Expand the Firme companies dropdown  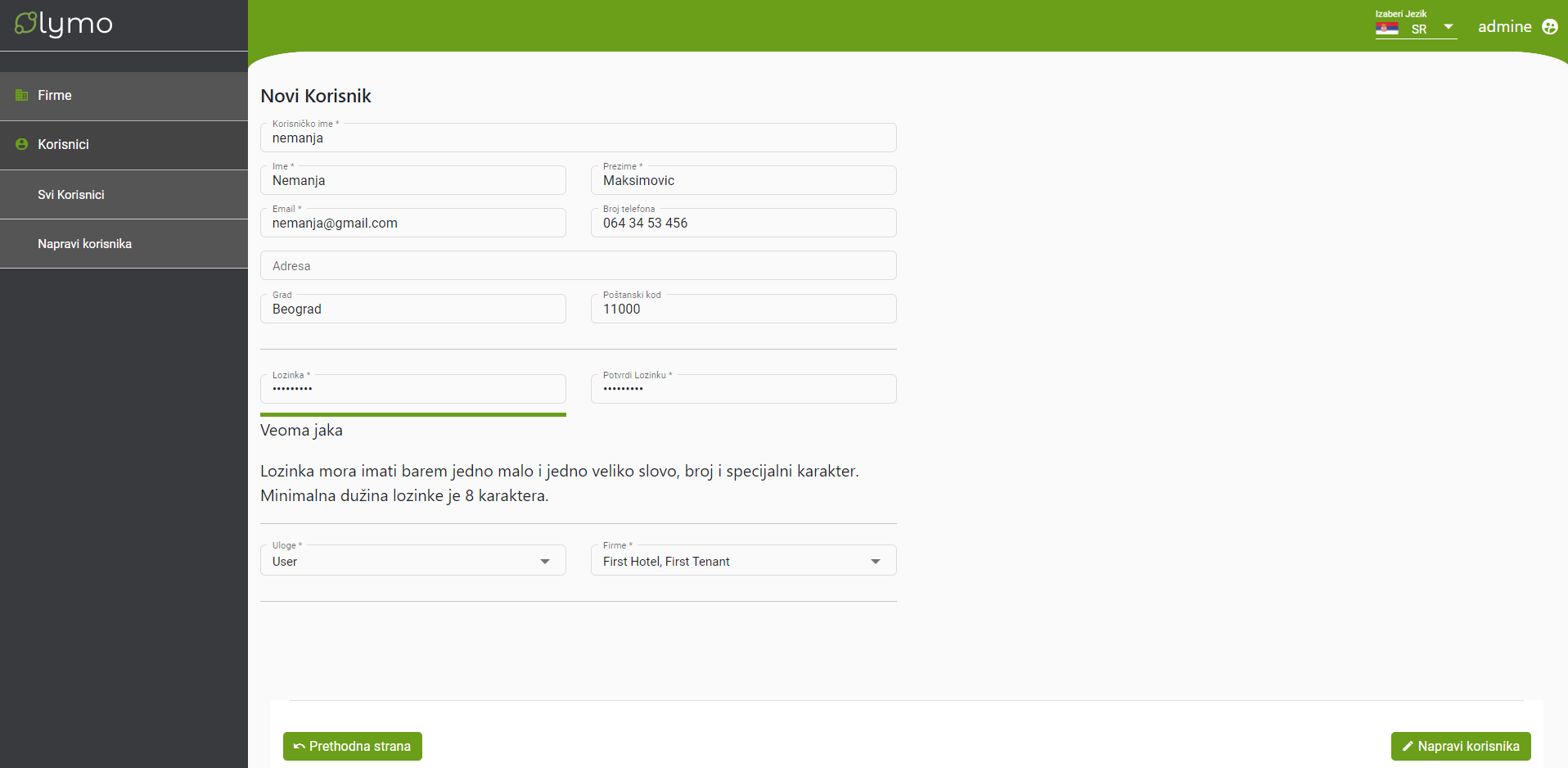(875, 562)
